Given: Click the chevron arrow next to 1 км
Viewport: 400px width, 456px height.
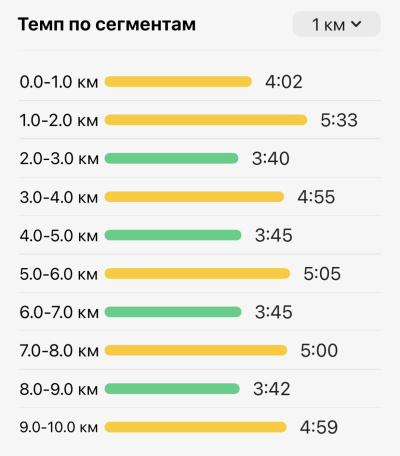Looking at the screenshot, I should pyautogui.click(x=356, y=24).
